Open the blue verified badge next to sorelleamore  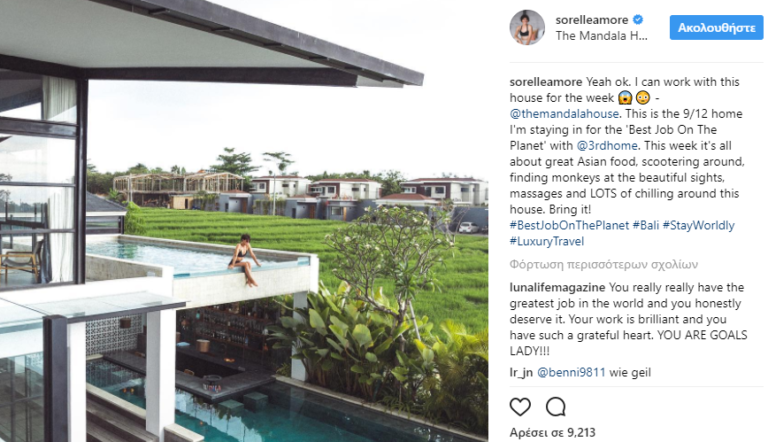tap(638, 20)
